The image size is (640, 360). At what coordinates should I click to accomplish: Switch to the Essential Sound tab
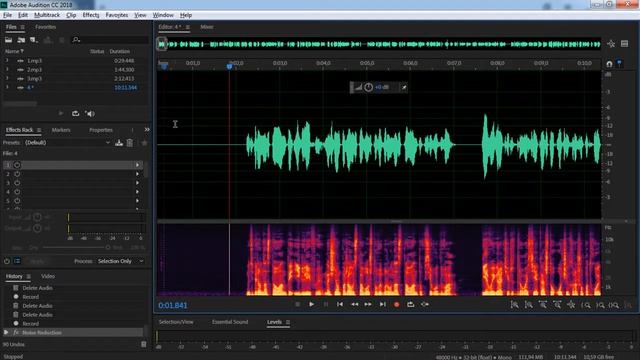pyautogui.click(x=230, y=322)
